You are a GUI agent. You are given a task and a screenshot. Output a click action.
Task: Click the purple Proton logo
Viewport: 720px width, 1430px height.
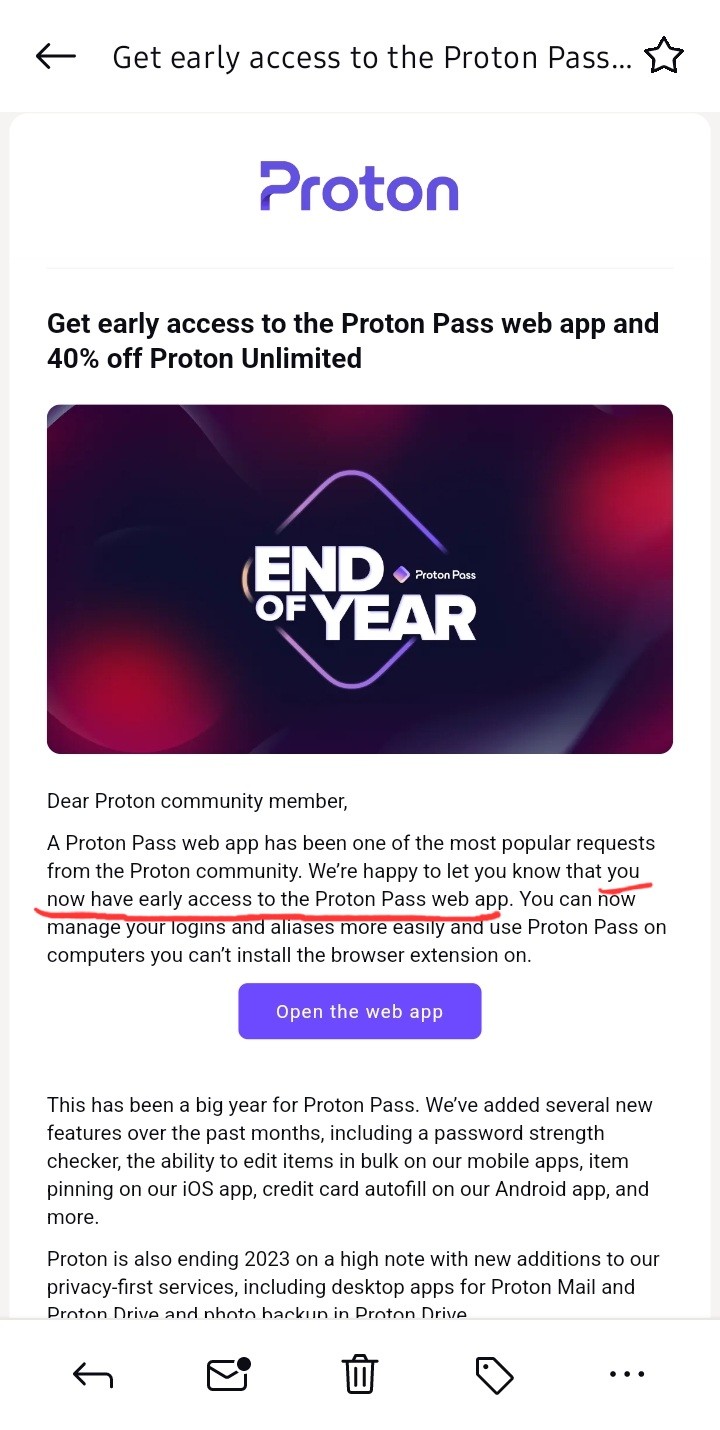[359, 187]
